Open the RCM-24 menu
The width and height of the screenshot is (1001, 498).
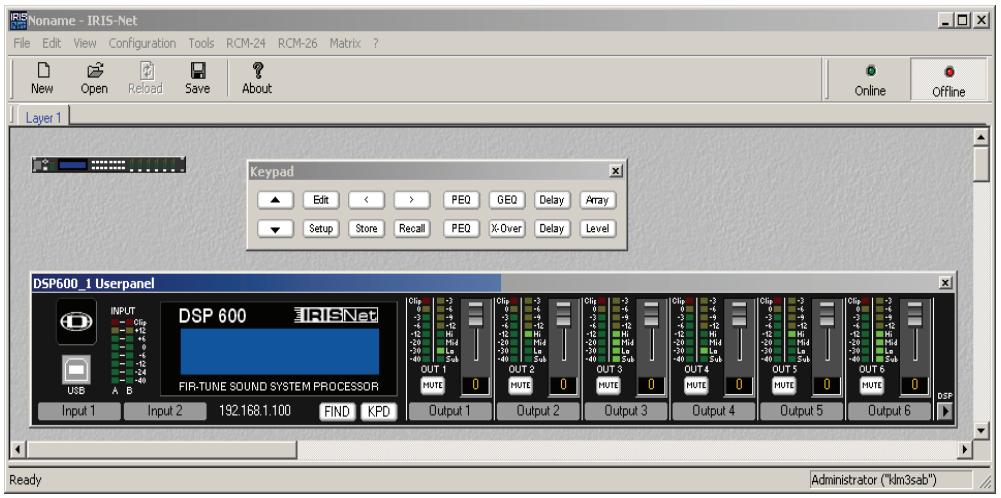[x=246, y=43]
